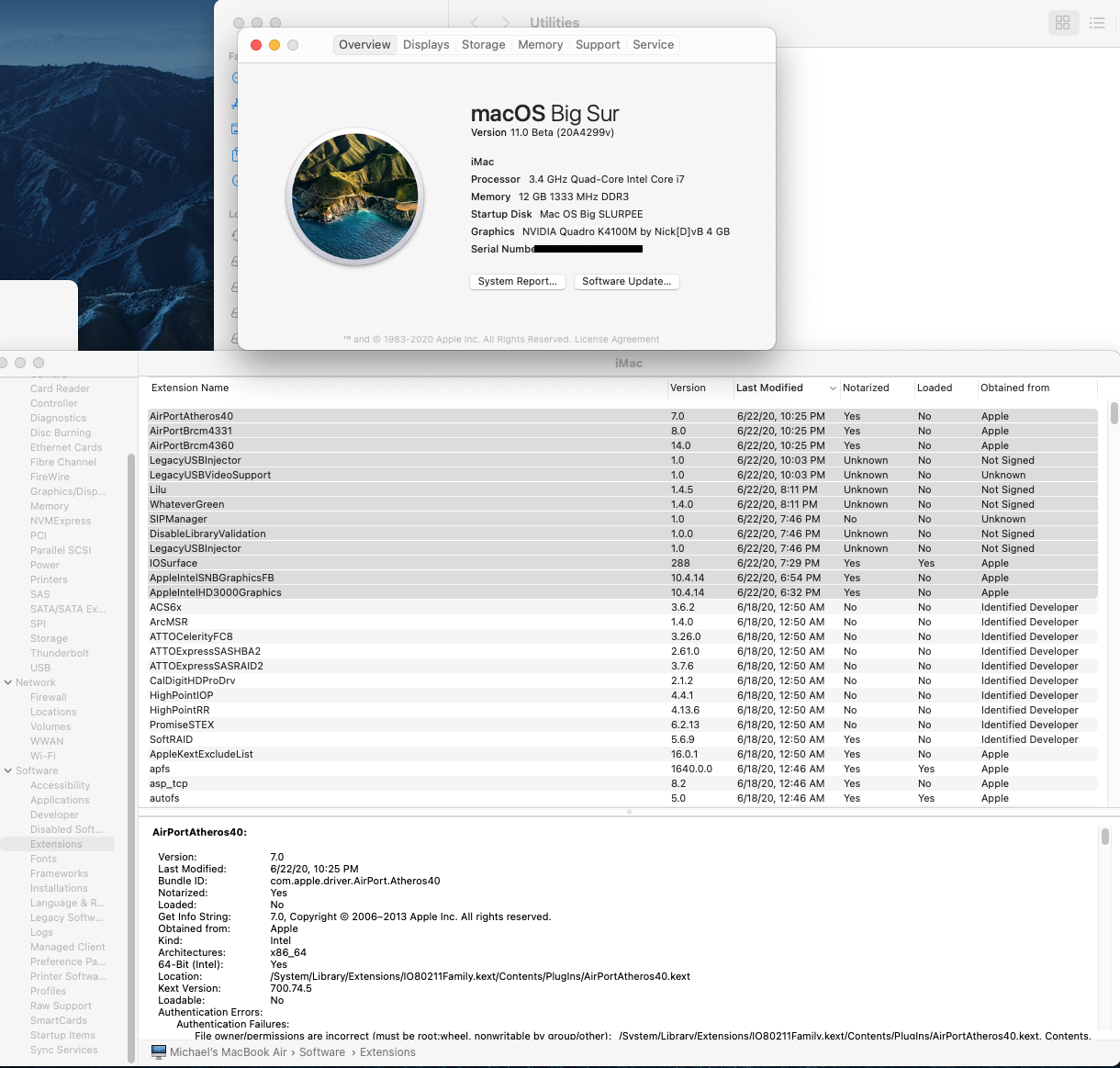Switch Finder Utilities window to list view
This screenshot has width=1120, height=1068.
coord(1097,23)
